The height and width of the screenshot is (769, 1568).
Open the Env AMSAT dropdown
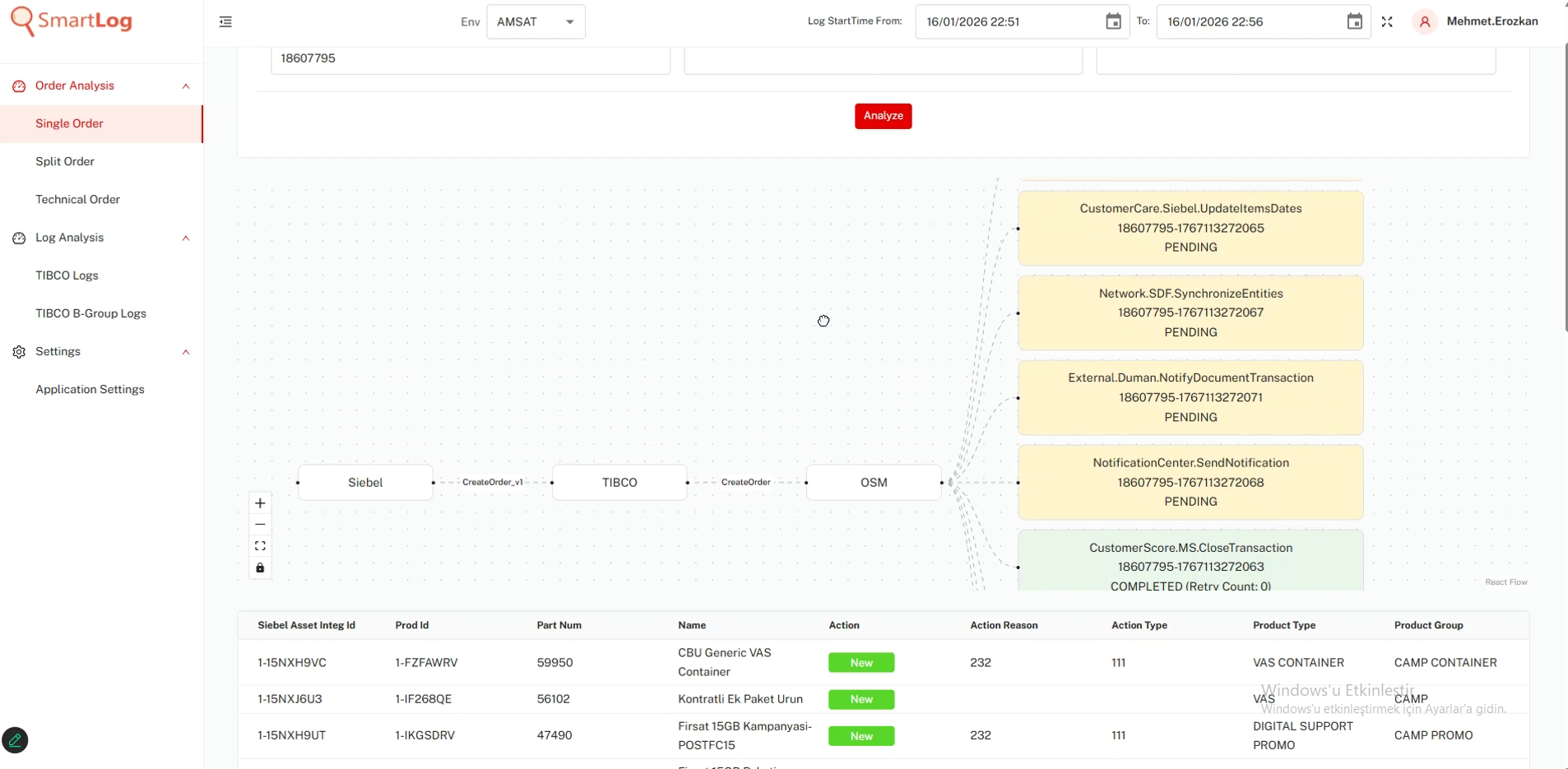pyautogui.click(x=536, y=22)
